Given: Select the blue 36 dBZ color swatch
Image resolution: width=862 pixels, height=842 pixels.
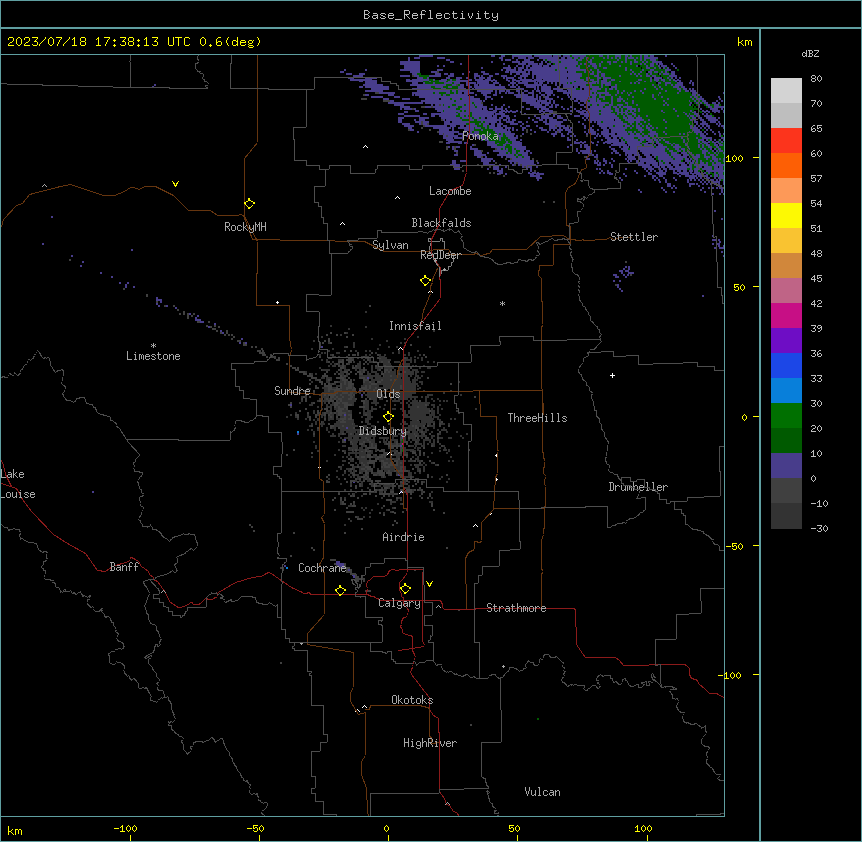Looking at the screenshot, I should tap(786, 365).
